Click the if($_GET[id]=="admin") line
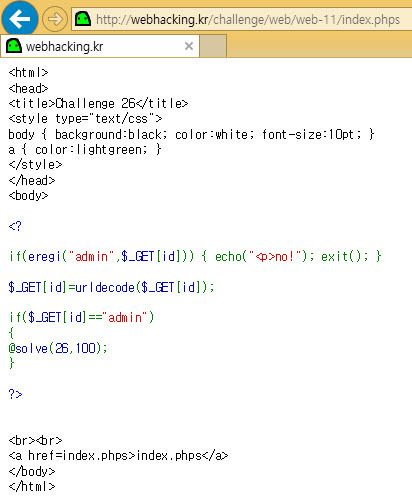 [x=81, y=317]
